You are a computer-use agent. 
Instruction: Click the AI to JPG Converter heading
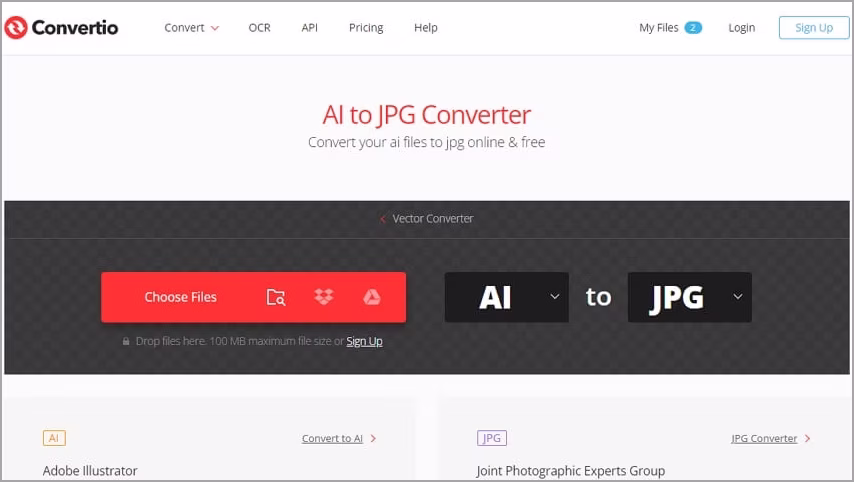(426, 115)
